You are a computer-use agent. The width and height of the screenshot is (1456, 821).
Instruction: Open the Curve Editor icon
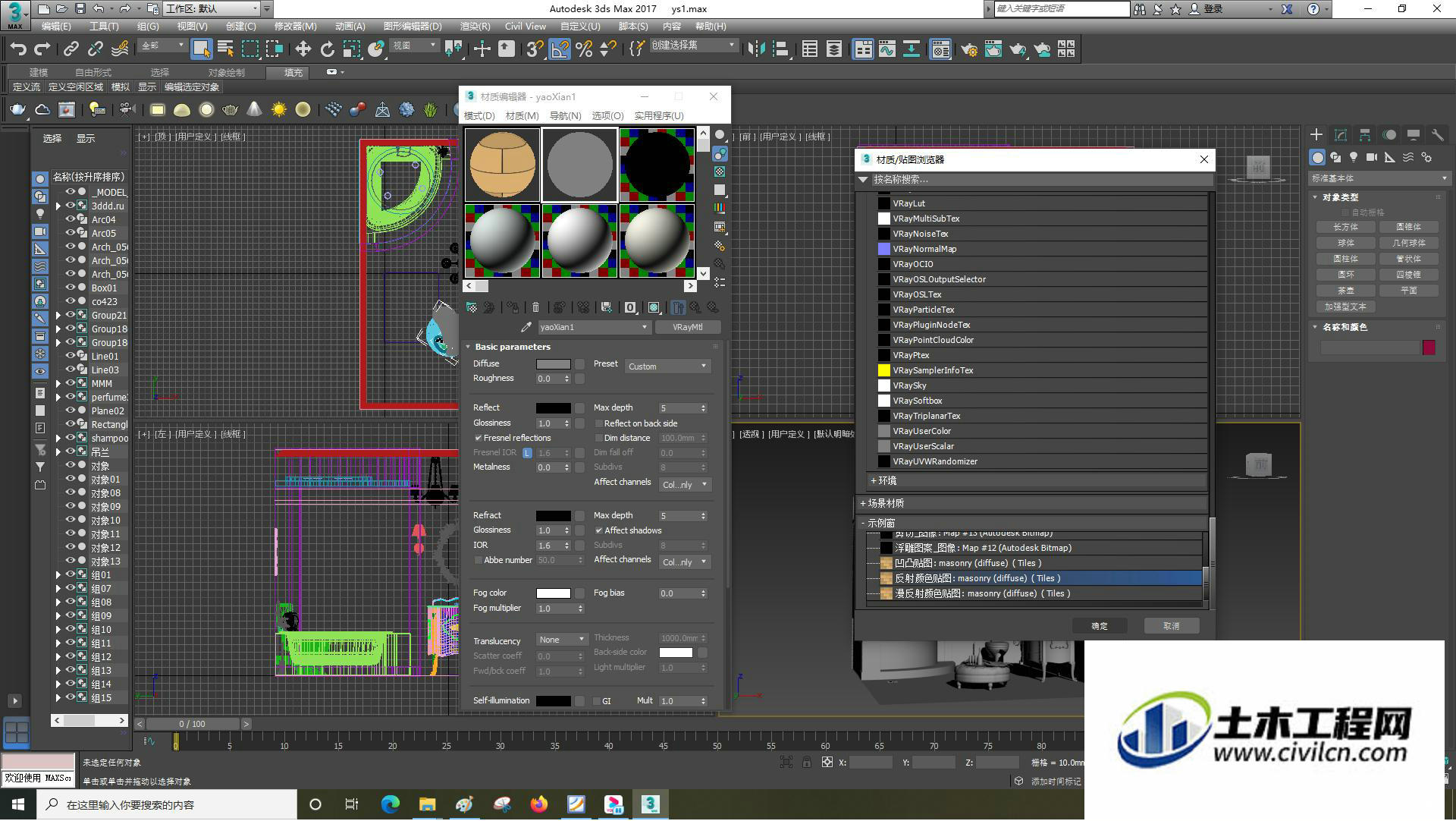coord(887,49)
